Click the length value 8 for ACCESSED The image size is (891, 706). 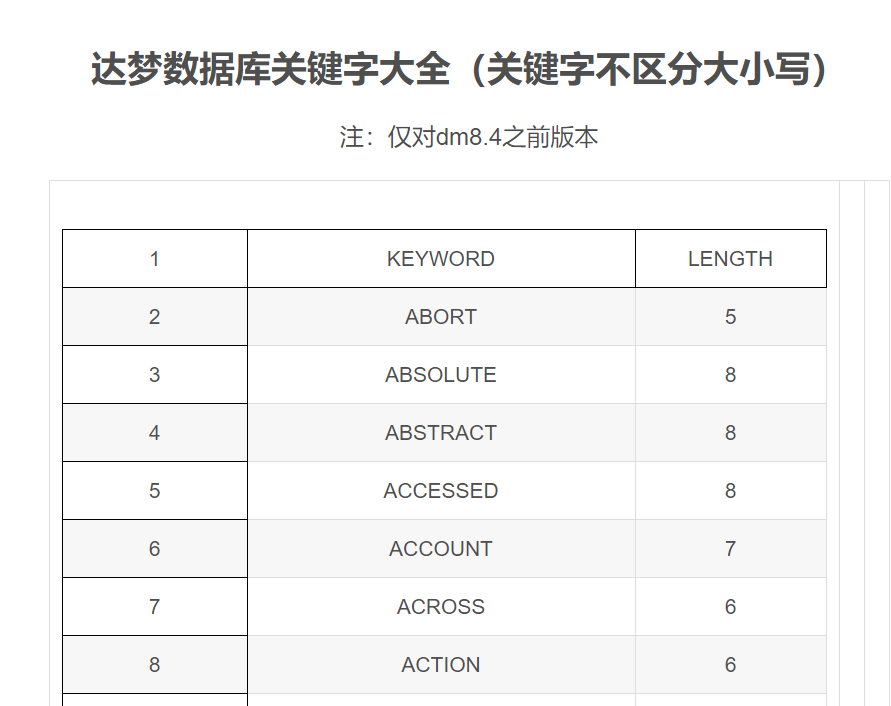[730, 491]
